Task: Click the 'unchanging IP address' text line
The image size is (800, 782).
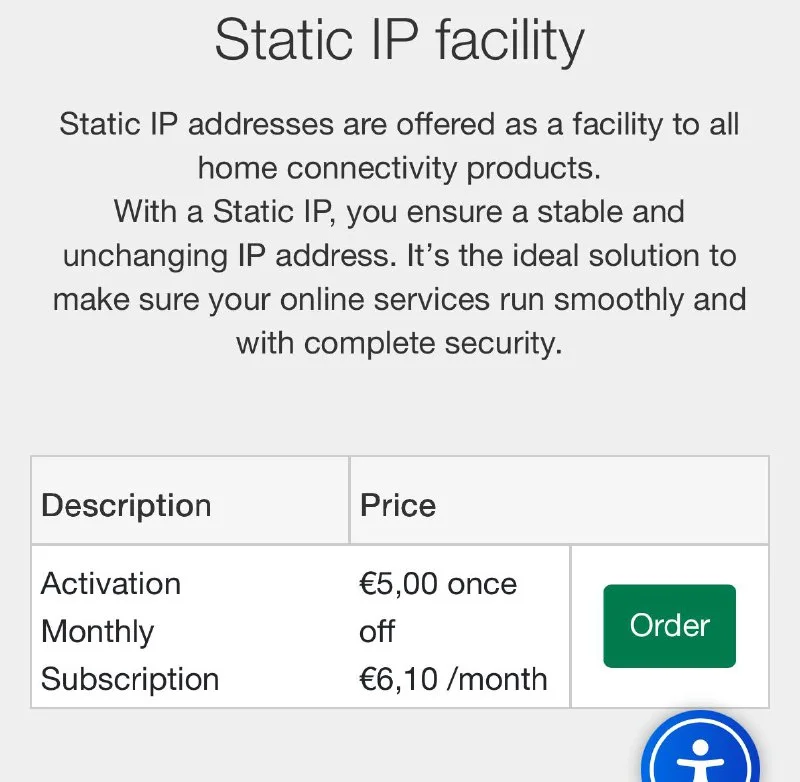Action: (x=399, y=255)
